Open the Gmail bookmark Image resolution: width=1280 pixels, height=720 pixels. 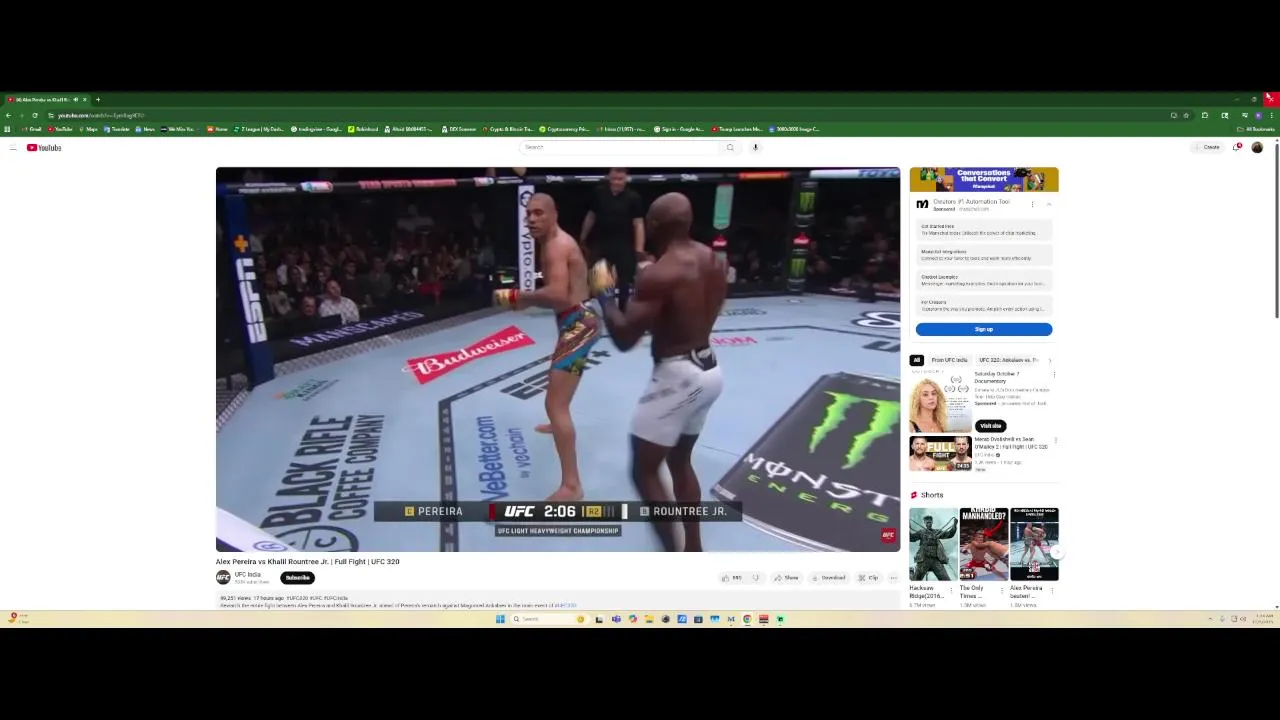point(31,129)
